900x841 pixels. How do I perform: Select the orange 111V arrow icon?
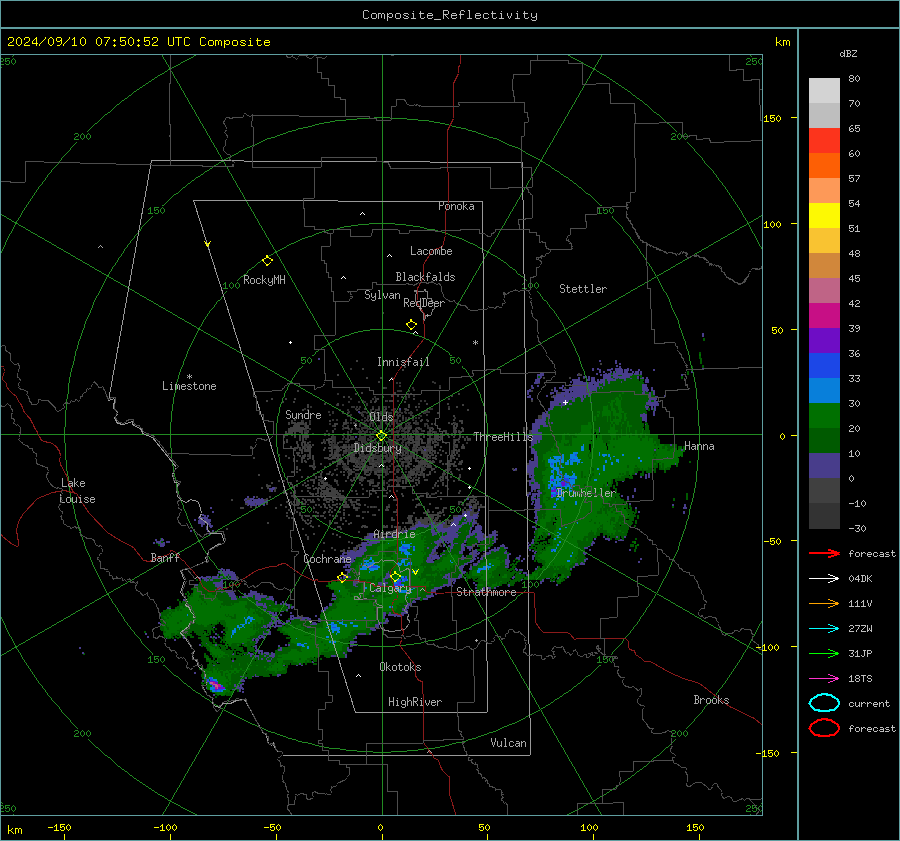point(824,603)
